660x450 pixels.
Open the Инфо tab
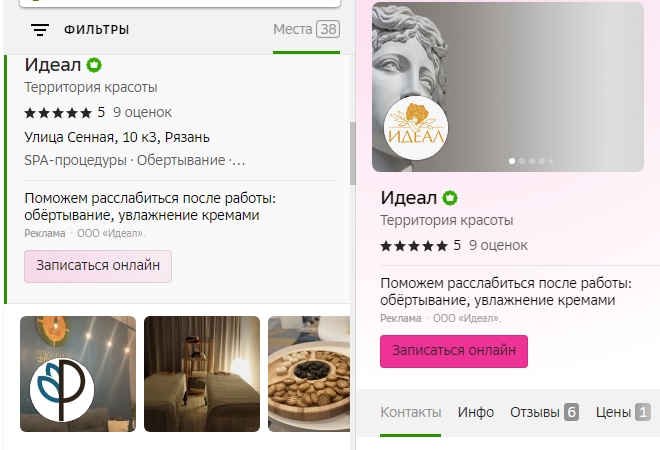click(x=476, y=412)
